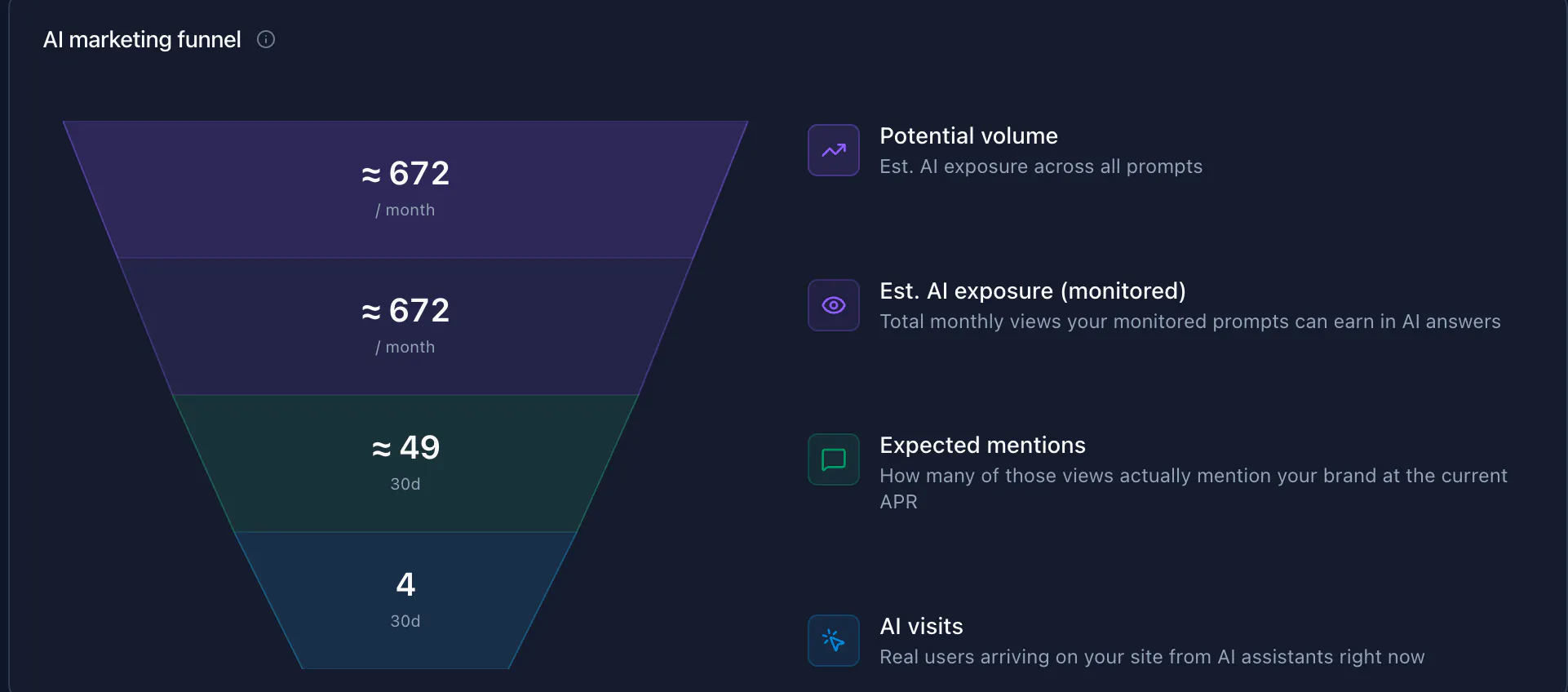
Task: Click the Potential volume trend-arrow icon
Action: click(834, 150)
